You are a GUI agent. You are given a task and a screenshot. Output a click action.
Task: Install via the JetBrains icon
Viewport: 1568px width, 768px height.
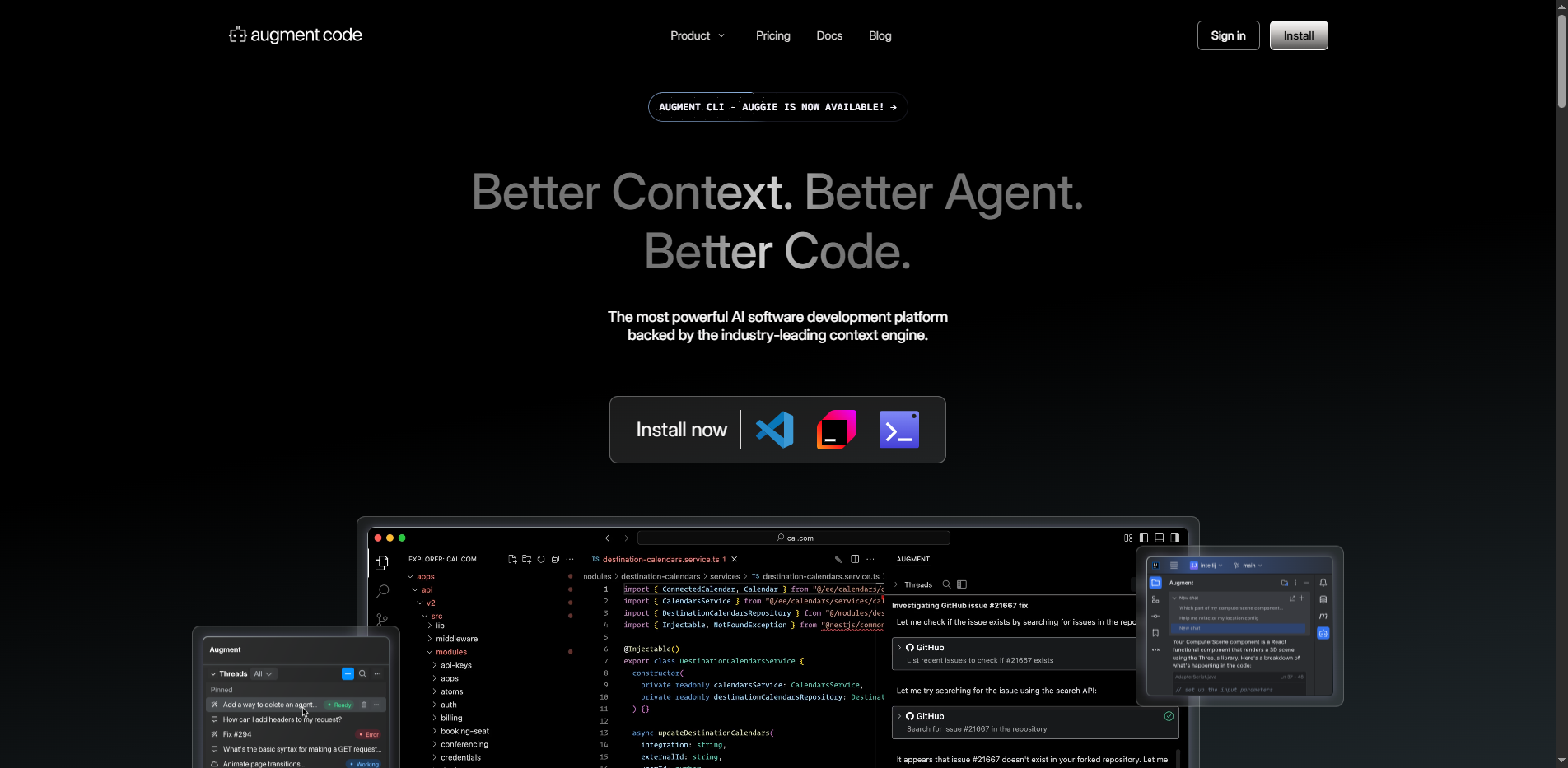point(837,430)
